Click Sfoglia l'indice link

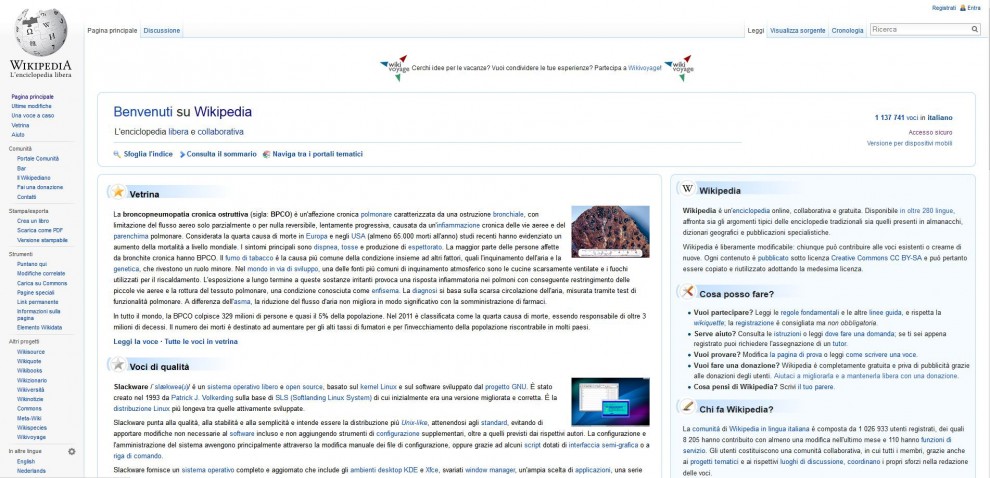pyautogui.click(x=148, y=154)
